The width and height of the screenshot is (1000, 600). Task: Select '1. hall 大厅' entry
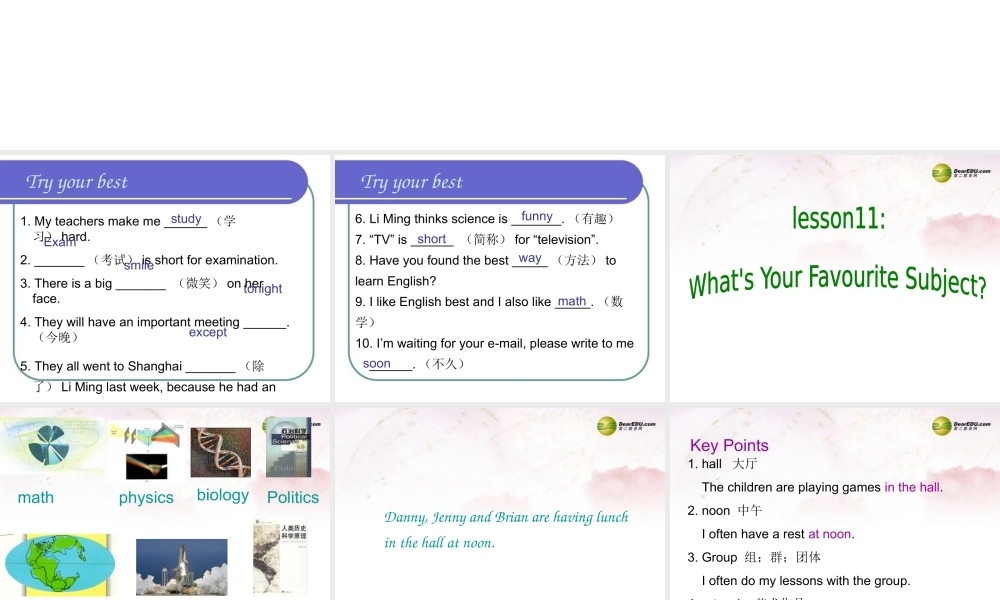click(x=722, y=464)
